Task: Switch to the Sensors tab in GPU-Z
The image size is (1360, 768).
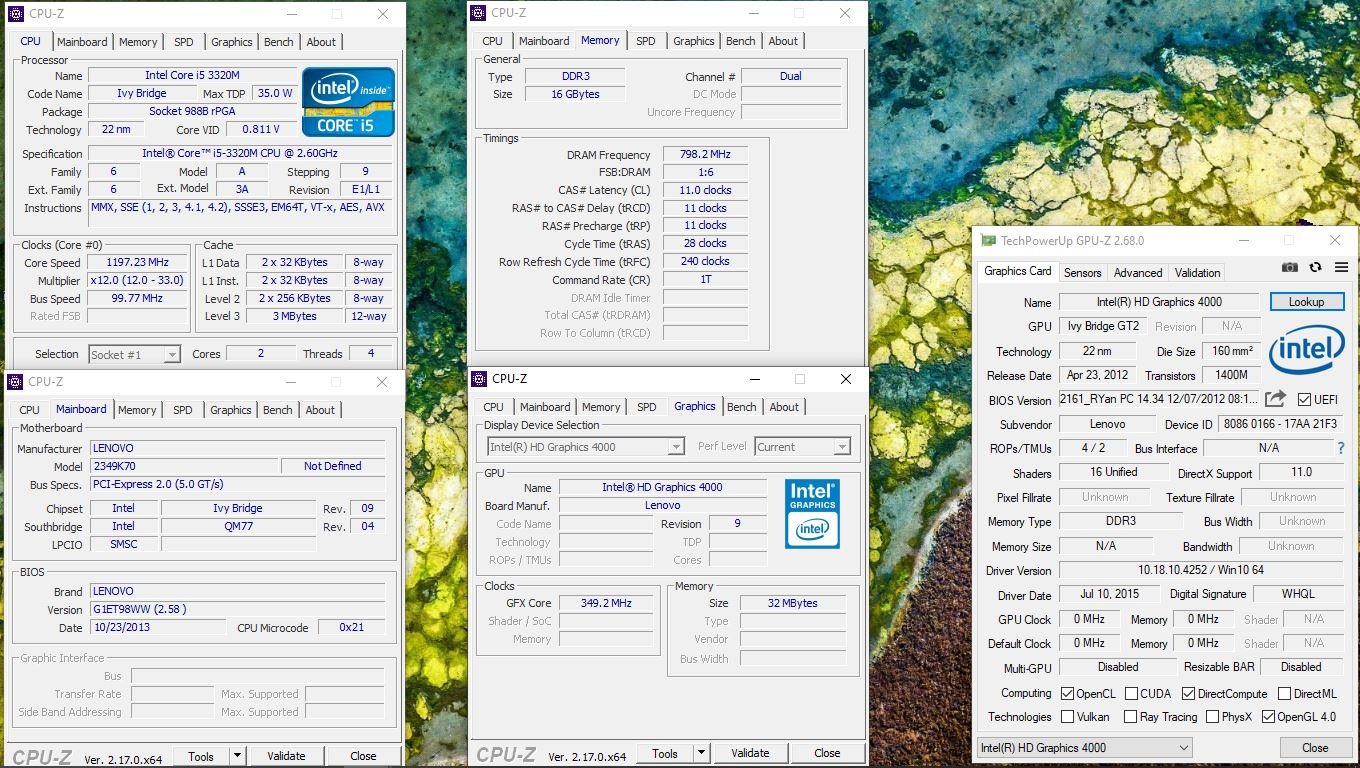Action: pyautogui.click(x=1082, y=272)
